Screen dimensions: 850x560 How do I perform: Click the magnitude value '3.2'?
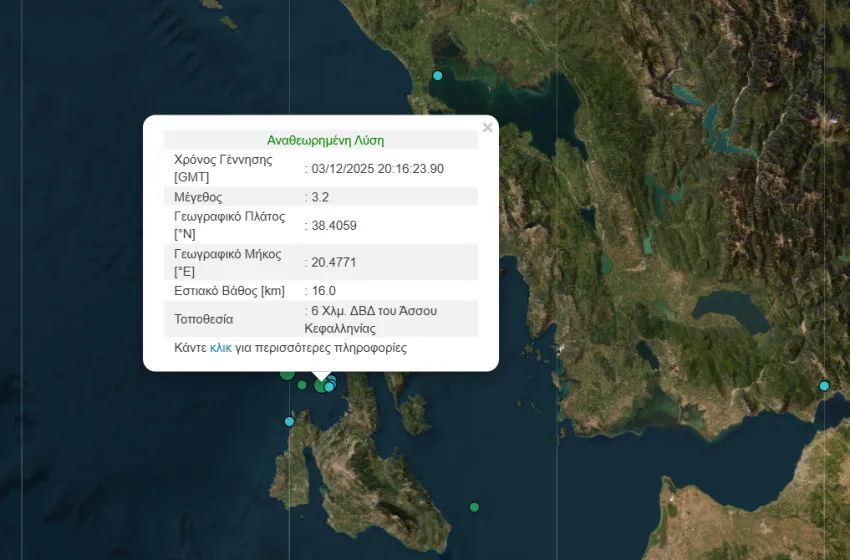pos(320,197)
